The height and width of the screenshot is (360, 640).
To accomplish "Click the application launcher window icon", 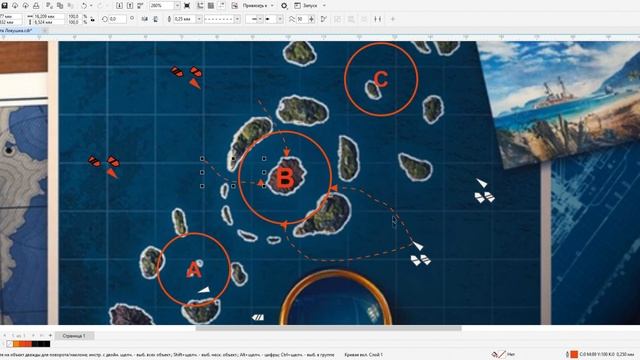I will pos(298,6).
